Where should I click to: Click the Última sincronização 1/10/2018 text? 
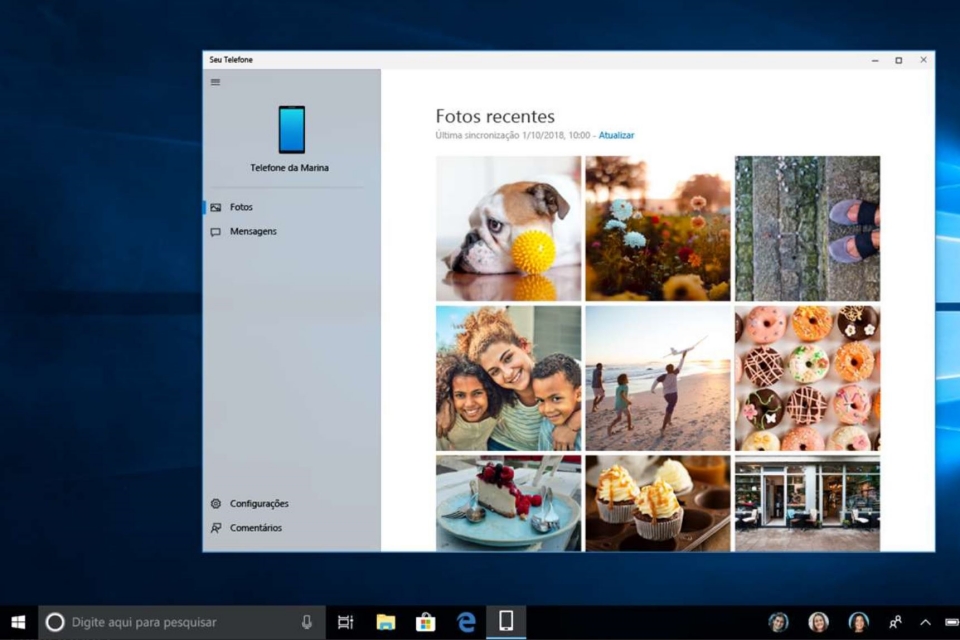(x=513, y=135)
